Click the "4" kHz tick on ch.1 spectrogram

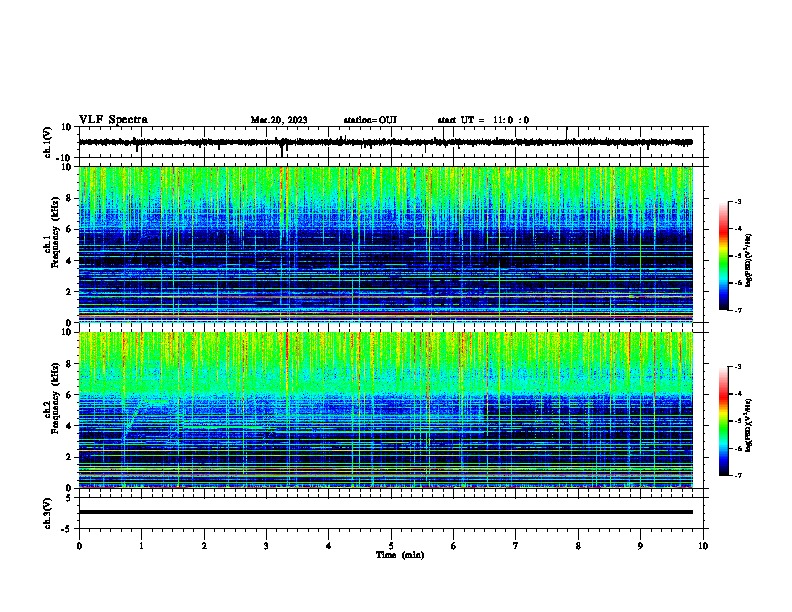[x=70, y=261]
